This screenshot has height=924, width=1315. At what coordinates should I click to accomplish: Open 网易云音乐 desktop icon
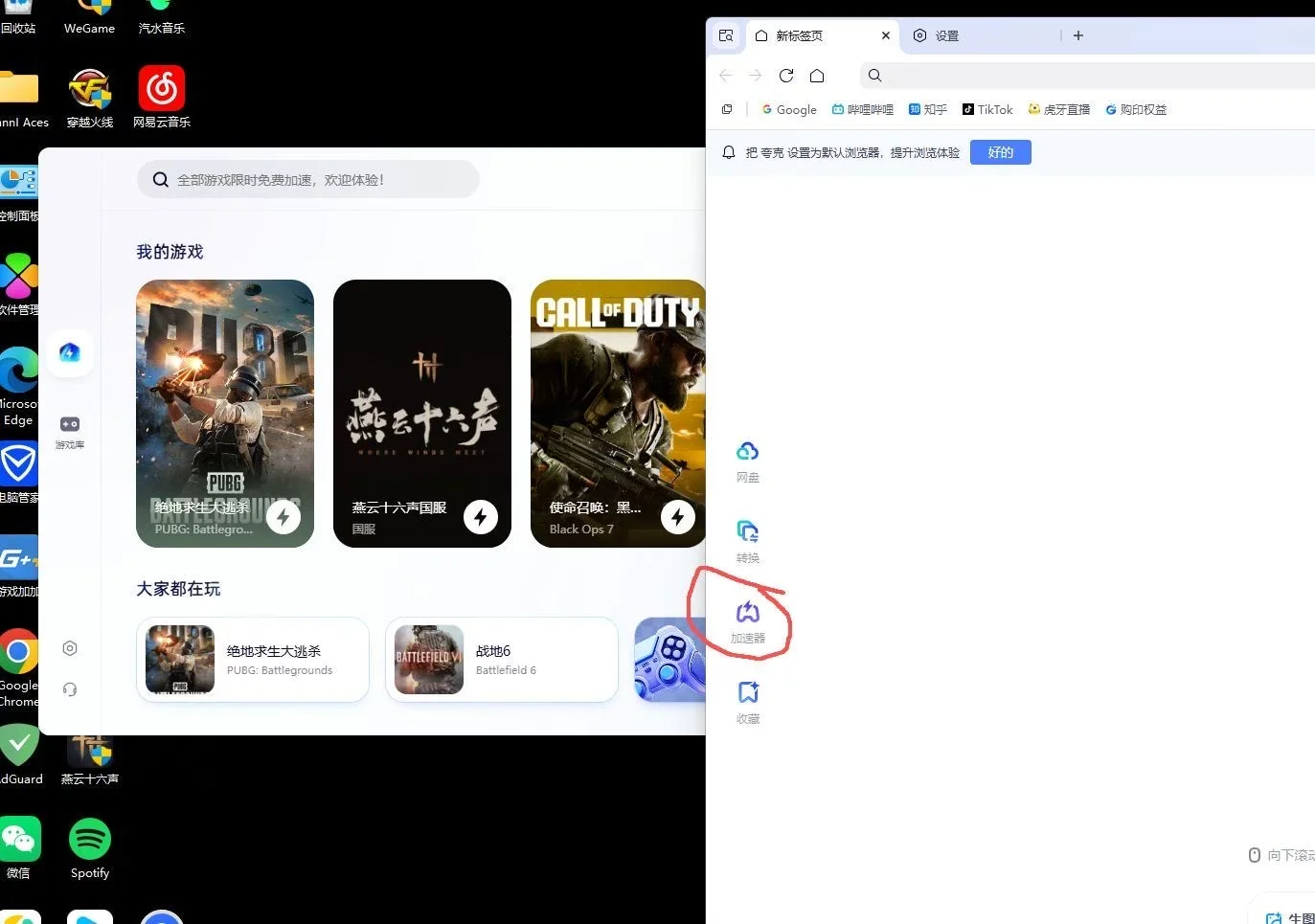tap(162, 97)
